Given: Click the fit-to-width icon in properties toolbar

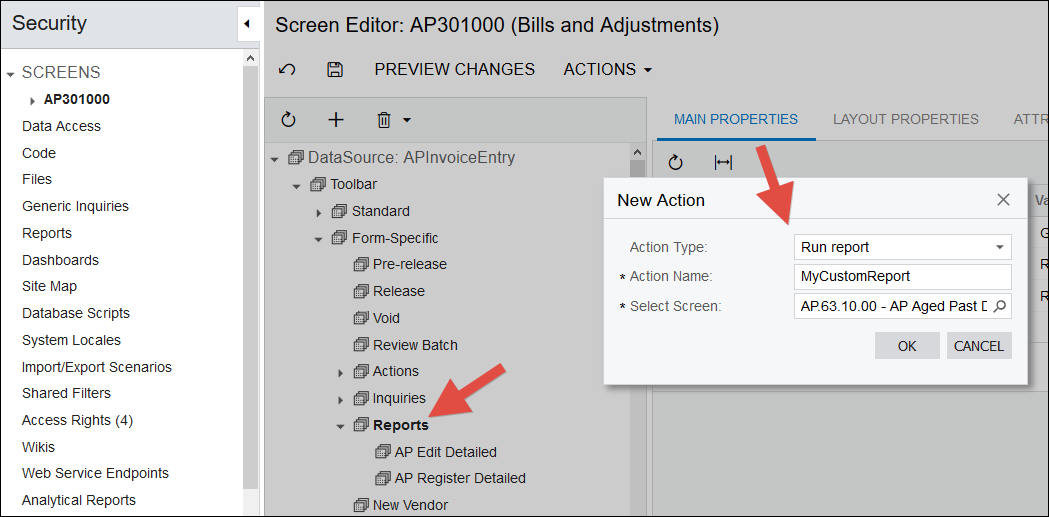Looking at the screenshot, I should click(x=723, y=162).
